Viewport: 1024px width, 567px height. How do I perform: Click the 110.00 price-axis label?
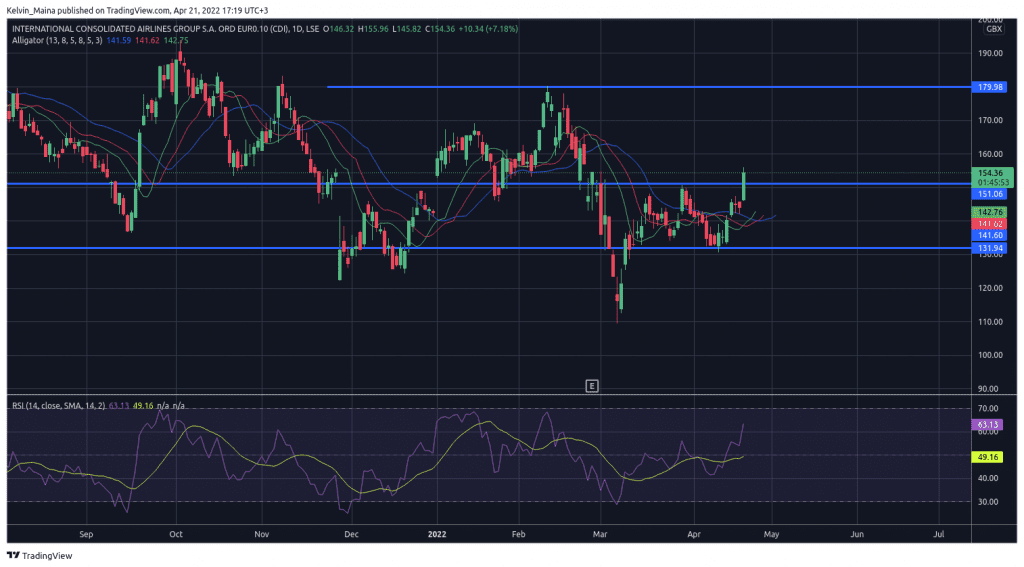click(x=990, y=321)
